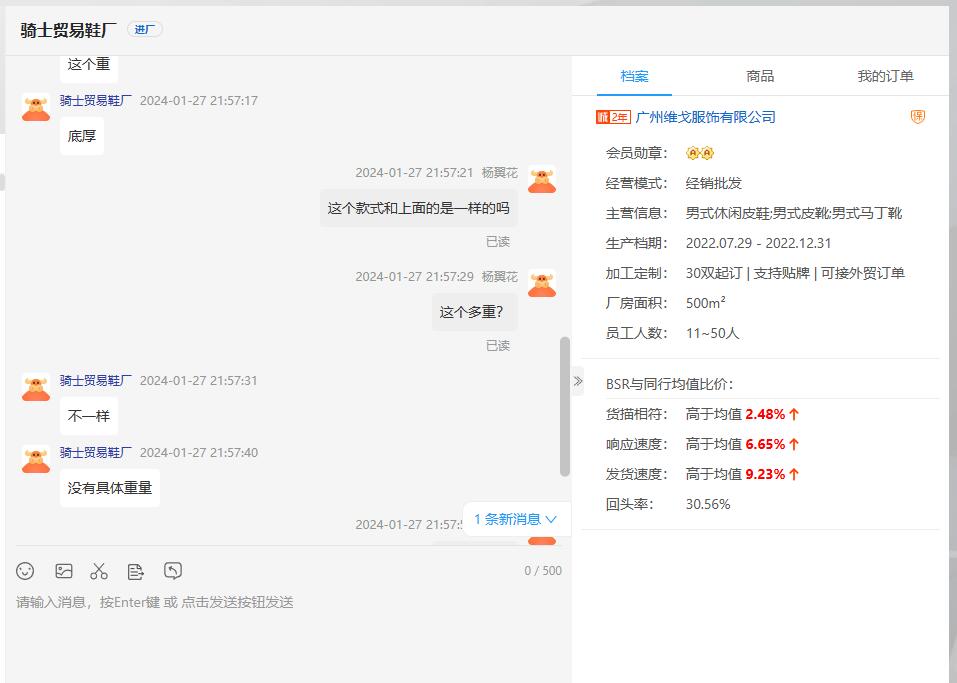Click the chat scrollbar thumb
This screenshot has width=957, height=683.
[x=565, y=407]
